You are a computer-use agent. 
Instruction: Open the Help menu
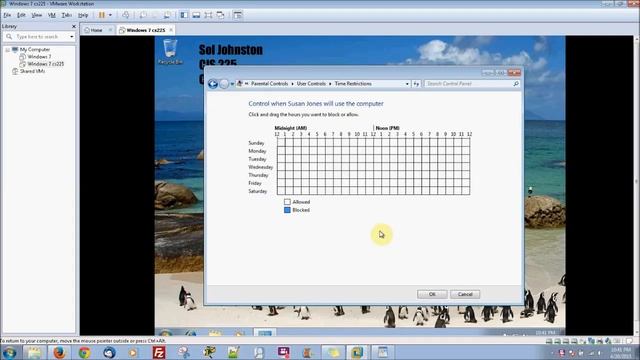83,15
